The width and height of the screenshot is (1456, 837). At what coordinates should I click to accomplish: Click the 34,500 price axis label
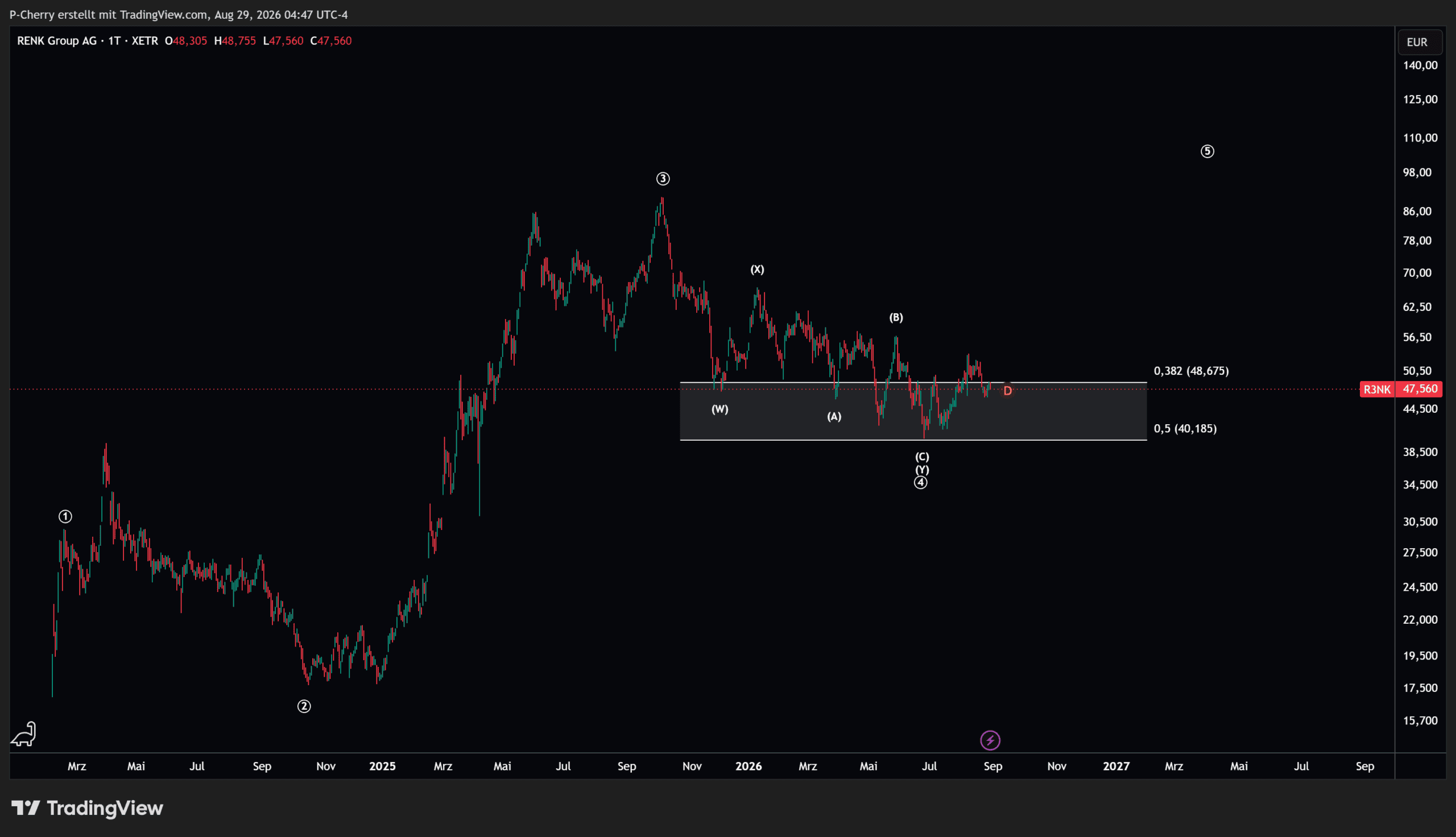click(1420, 485)
